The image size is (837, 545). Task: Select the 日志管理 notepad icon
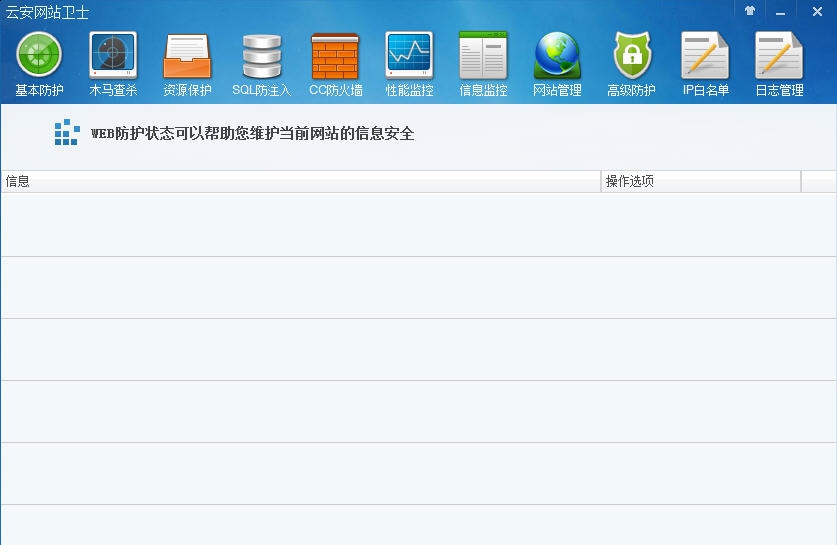click(779, 55)
